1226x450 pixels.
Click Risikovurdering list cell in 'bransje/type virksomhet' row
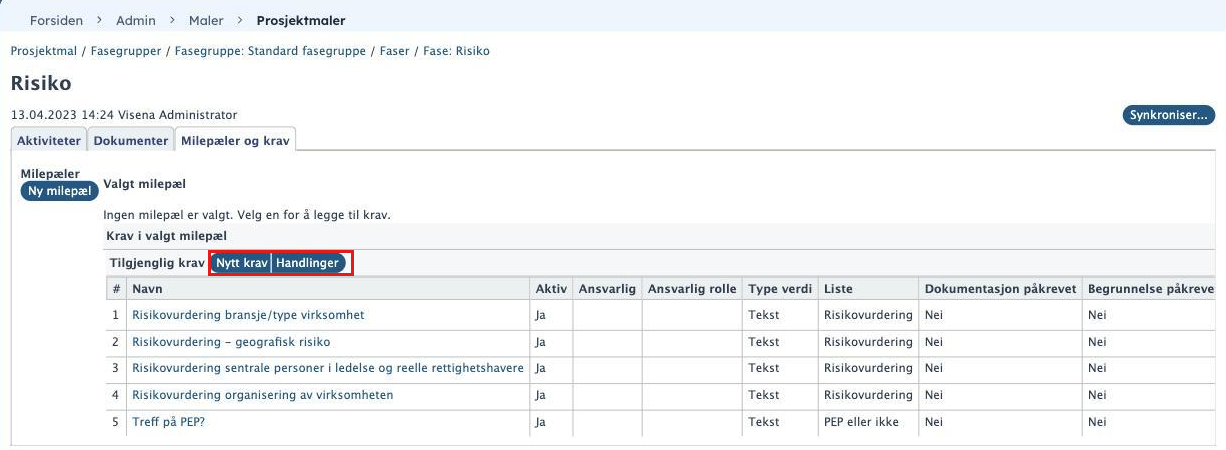pyautogui.click(x=869, y=315)
